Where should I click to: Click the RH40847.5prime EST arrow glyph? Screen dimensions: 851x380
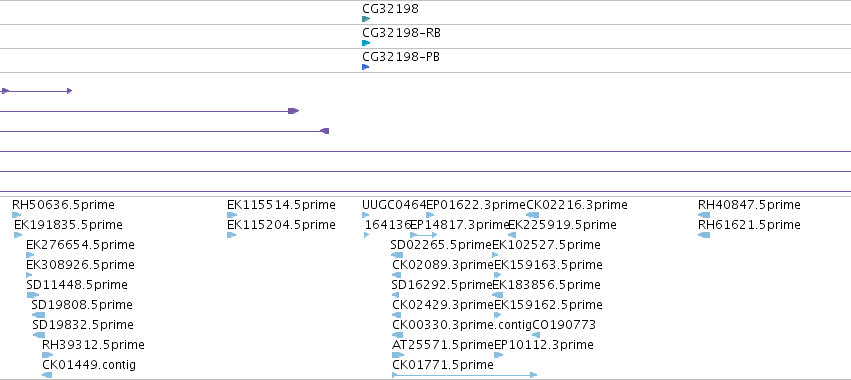[704, 215]
